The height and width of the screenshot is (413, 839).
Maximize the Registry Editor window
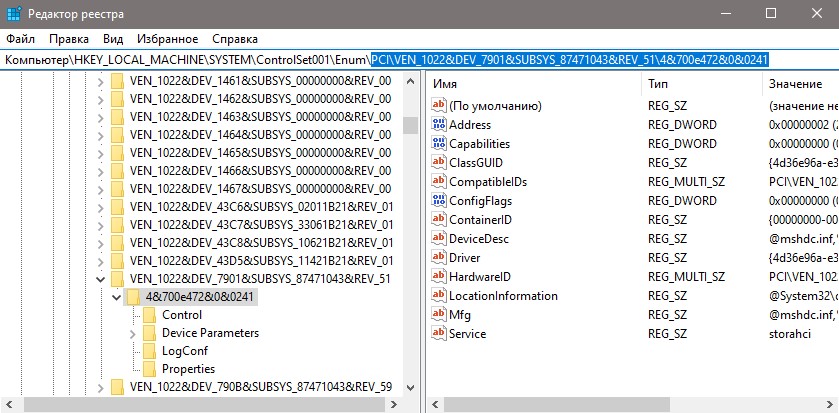pyautogui.click(x=771, y=13)
